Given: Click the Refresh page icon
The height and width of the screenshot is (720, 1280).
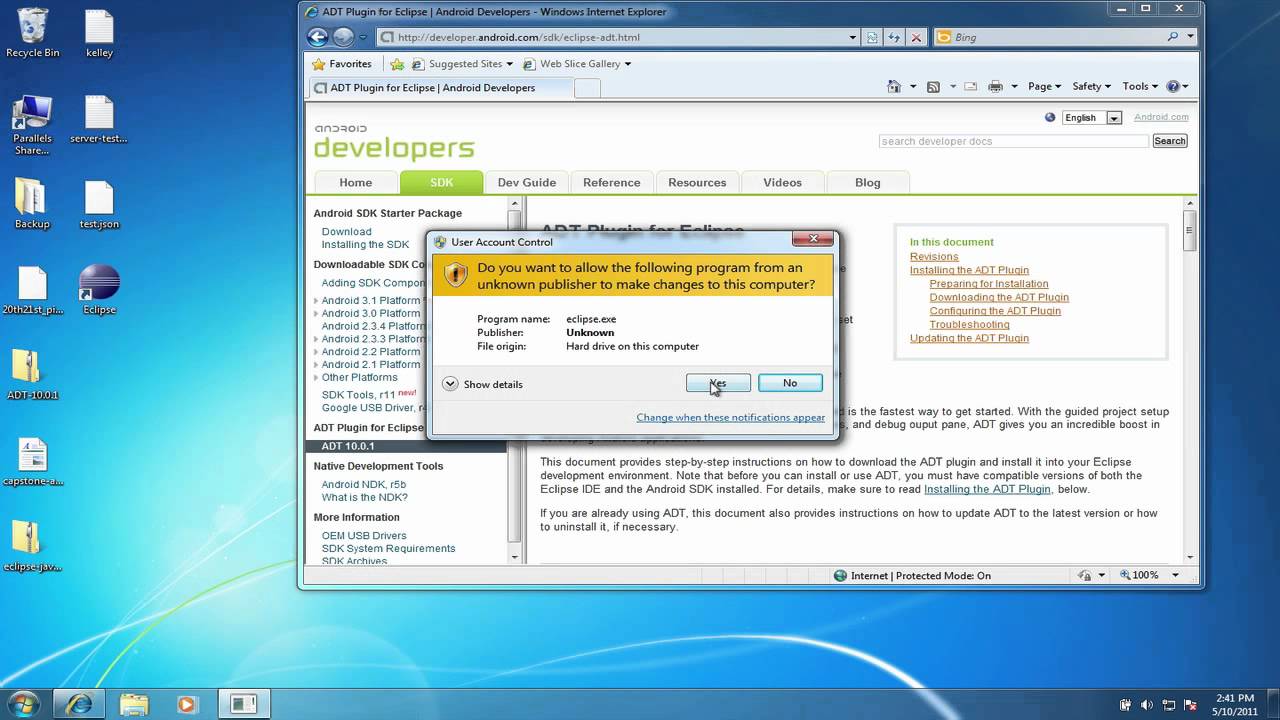Looking at the screenshot, I should pyautogui.click(x=895, y=37).
